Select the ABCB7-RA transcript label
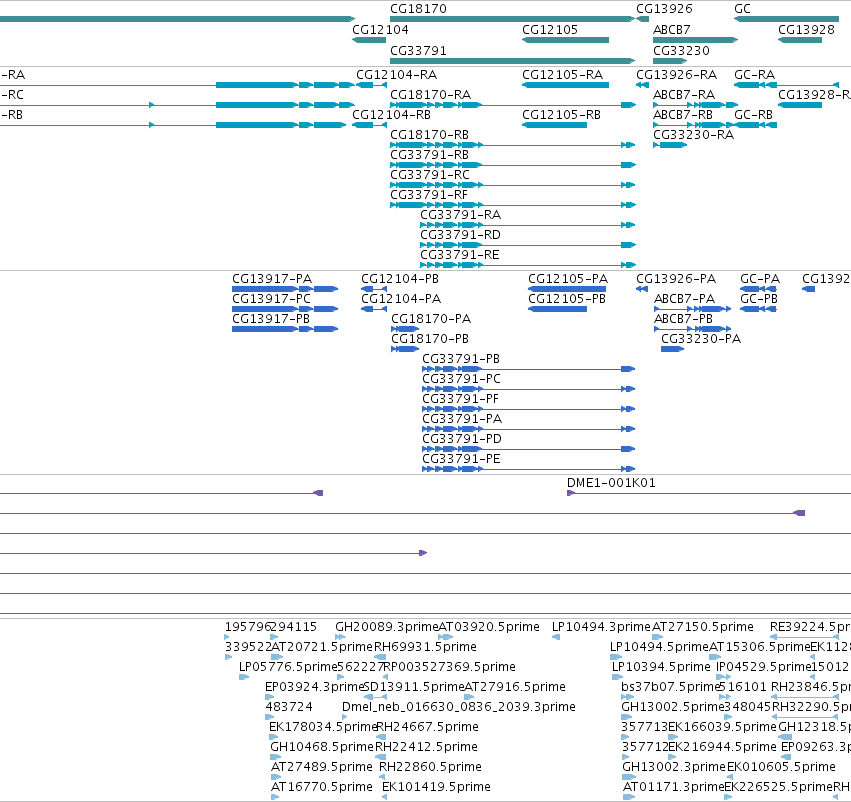 [x=684, y=95]
